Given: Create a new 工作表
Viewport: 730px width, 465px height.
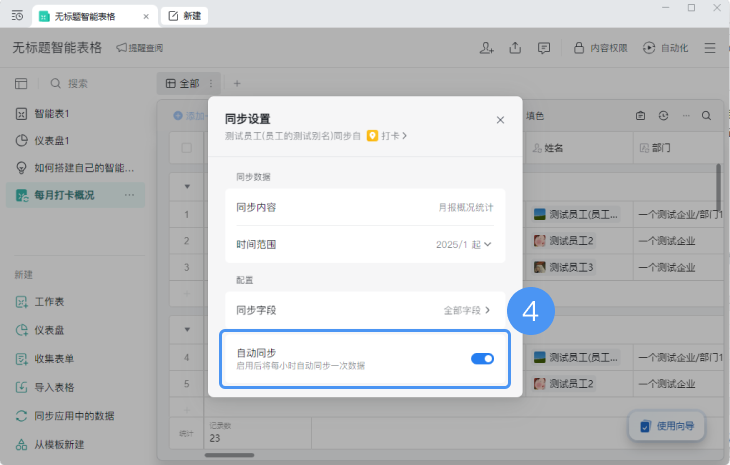Looking at the screenshot, I should pyautogui.click(x=40, y=302).
